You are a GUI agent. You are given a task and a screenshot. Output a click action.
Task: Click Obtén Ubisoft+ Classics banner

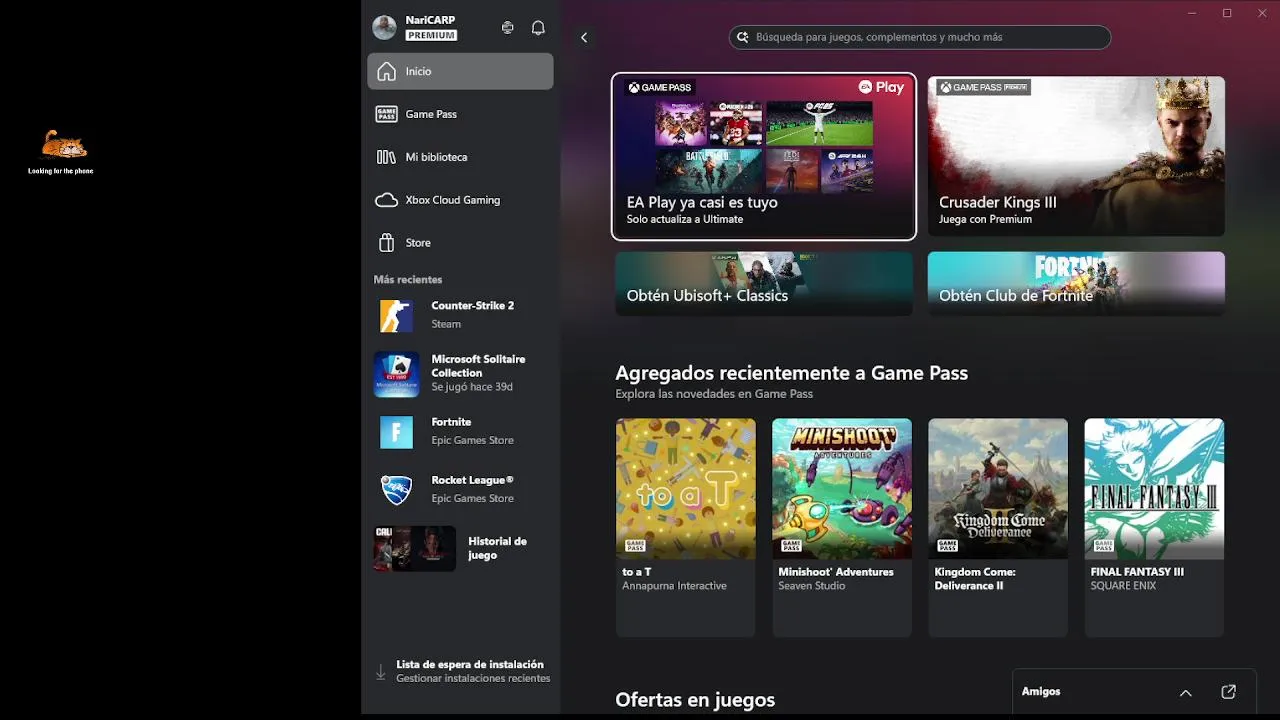click(x=764, y=284)
